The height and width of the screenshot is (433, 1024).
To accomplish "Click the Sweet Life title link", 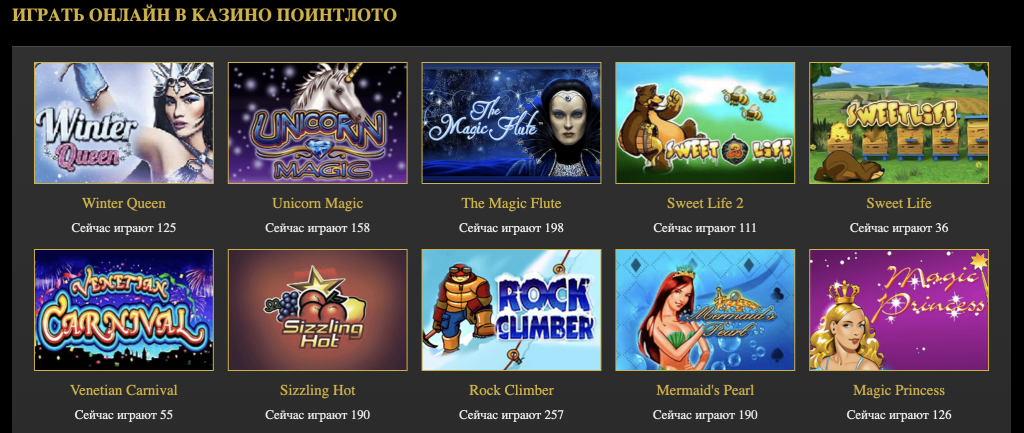I will (899, 203).
